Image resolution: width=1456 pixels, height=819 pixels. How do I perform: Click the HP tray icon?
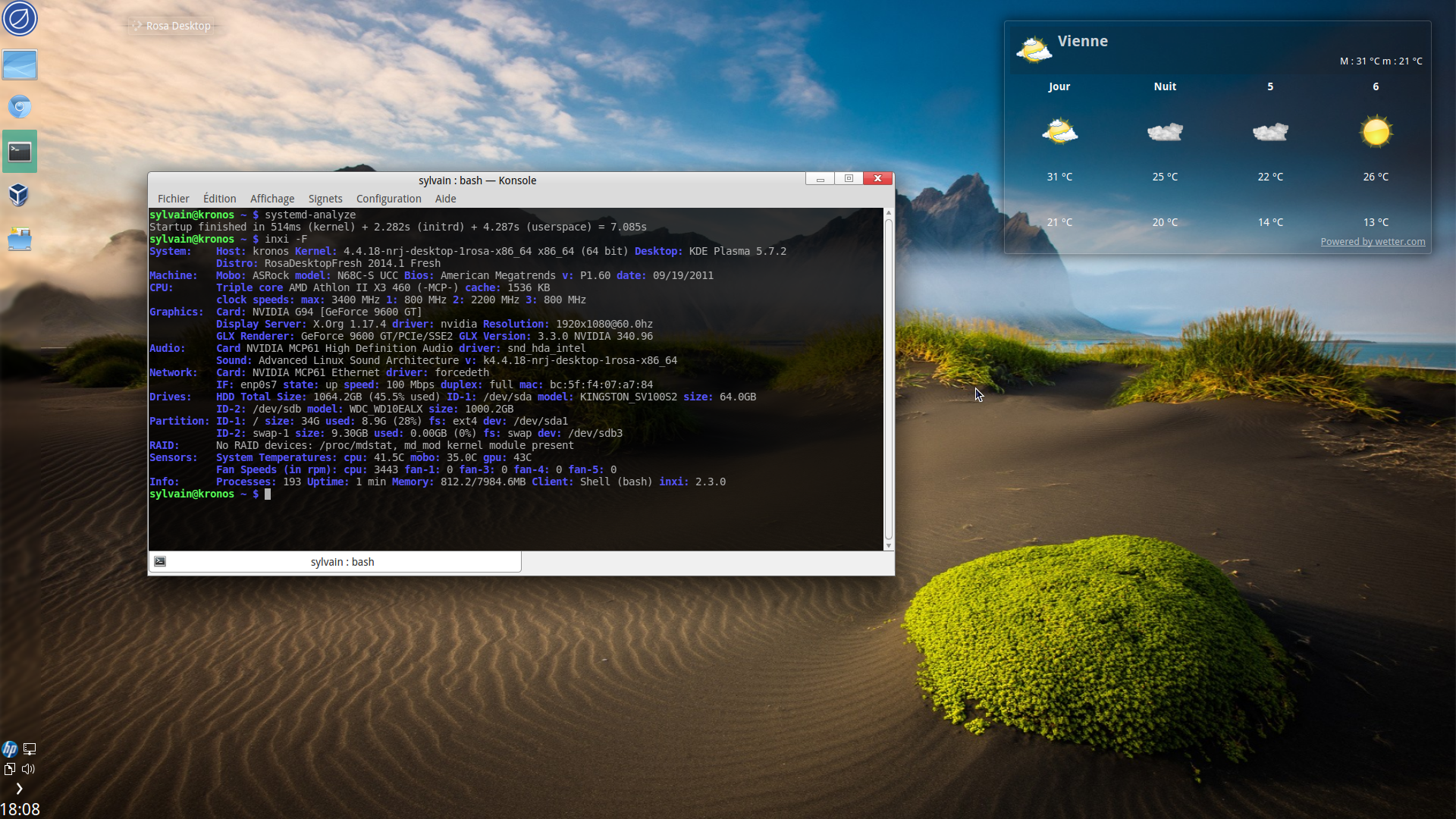click(10, 749)
